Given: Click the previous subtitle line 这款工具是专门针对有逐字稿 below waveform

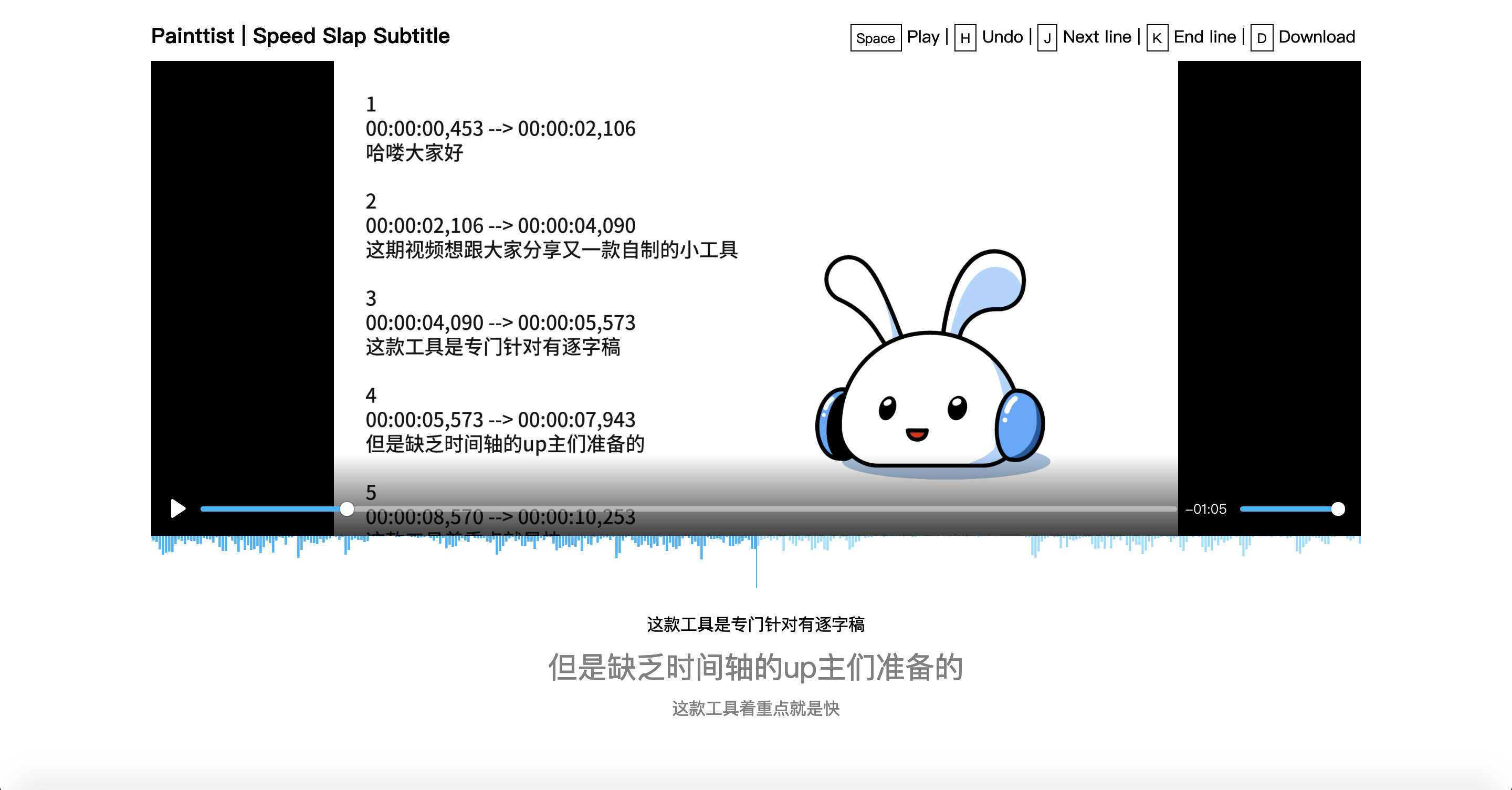Looking at the screenshot, I should coord(755,625).
